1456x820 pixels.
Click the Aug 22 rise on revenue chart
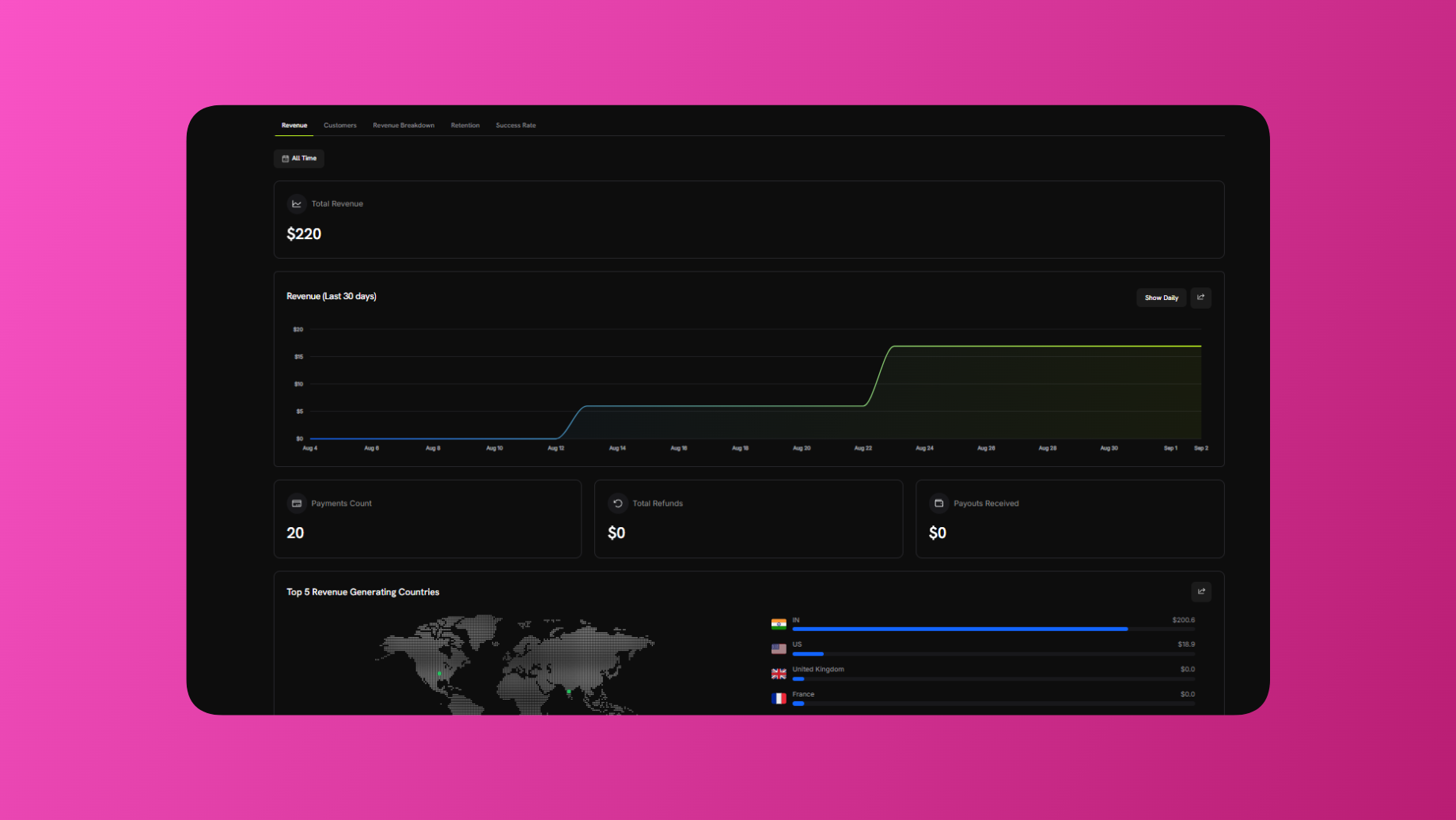tap(878, 376)
